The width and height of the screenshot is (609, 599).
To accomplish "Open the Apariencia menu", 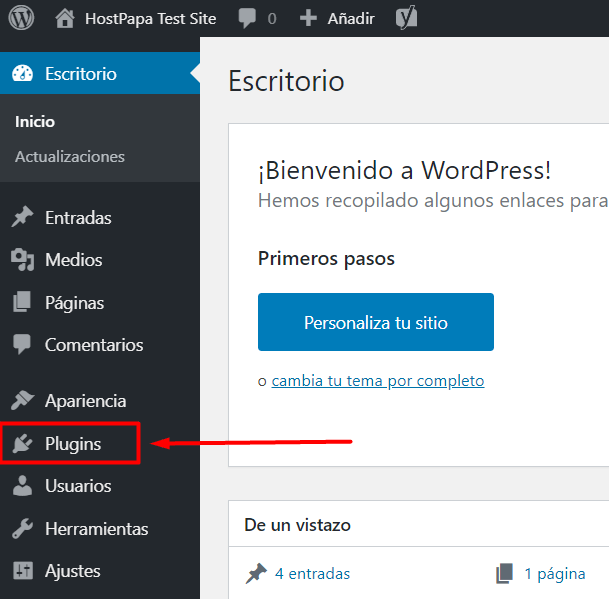I will coord(100,401).
